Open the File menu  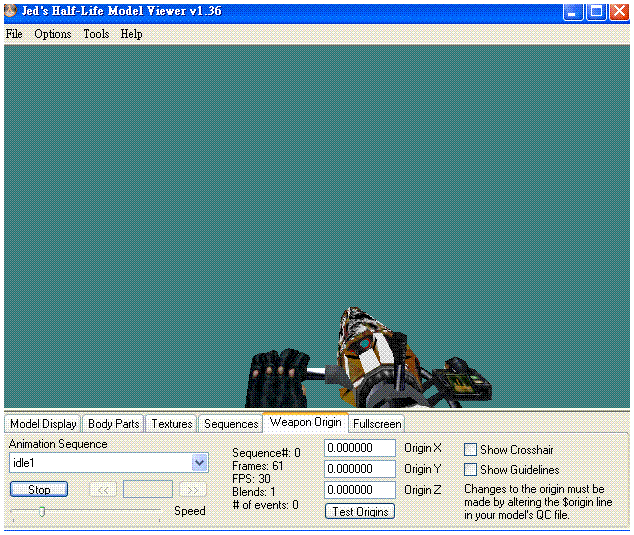14,34
